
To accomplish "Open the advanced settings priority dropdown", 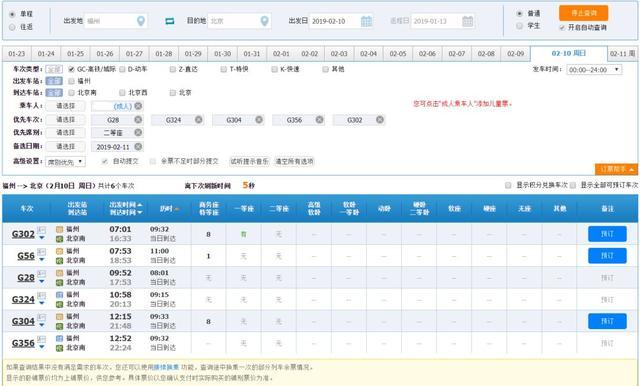I will (65, 162).
